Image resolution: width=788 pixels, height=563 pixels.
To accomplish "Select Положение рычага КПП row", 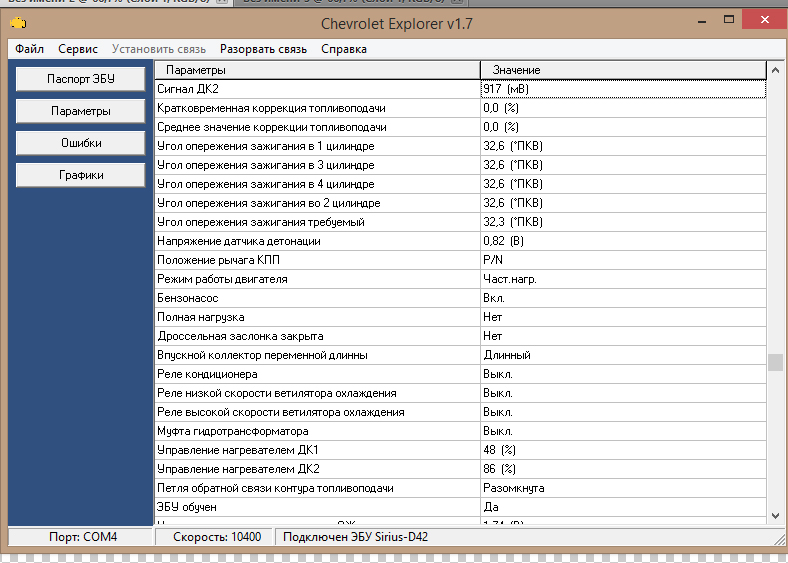I will pos(460,260).
